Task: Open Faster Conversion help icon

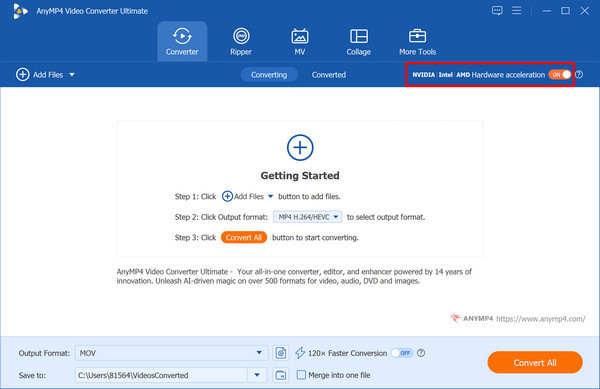Action: click(x=421, y=353)
